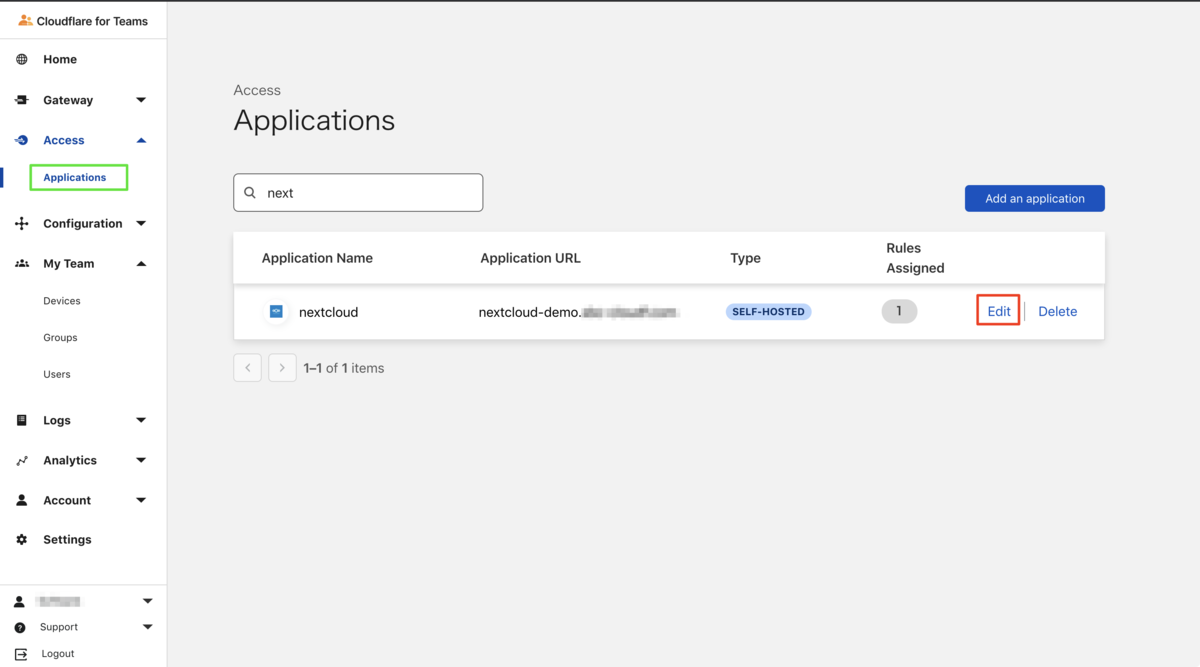Click the Logout arrow icon
The height and width of the screenshot is (667, 1200).
click(21, 653)
